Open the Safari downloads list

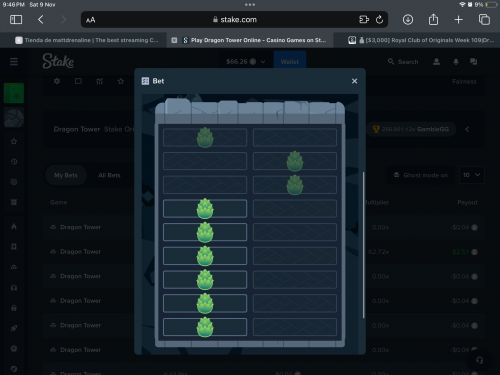pyautogui.click(x=408, y=20)
